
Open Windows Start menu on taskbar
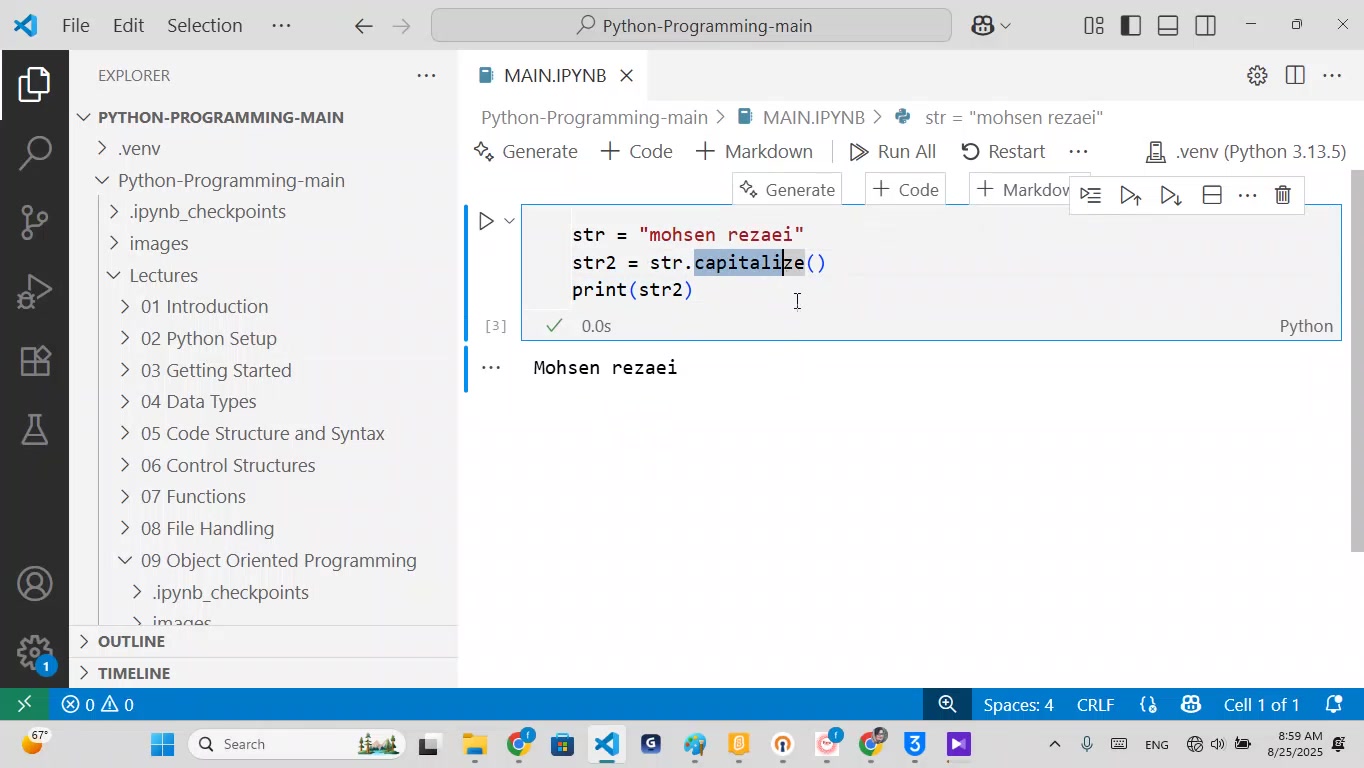[163, 744]
